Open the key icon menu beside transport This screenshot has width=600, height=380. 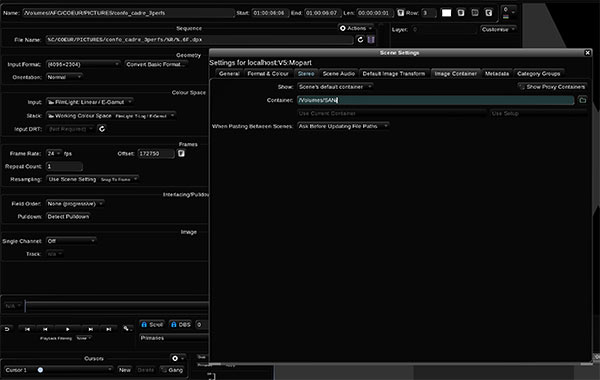point(127,329)
